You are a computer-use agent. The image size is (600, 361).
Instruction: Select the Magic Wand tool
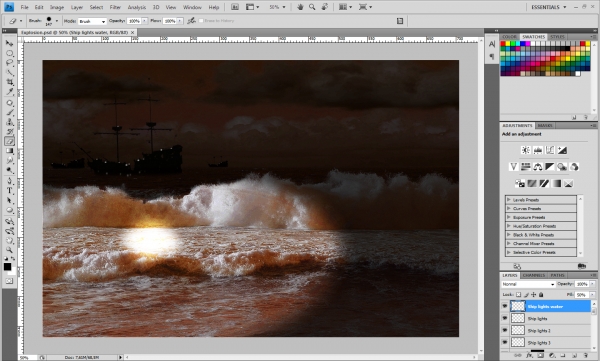pos(9,72)
